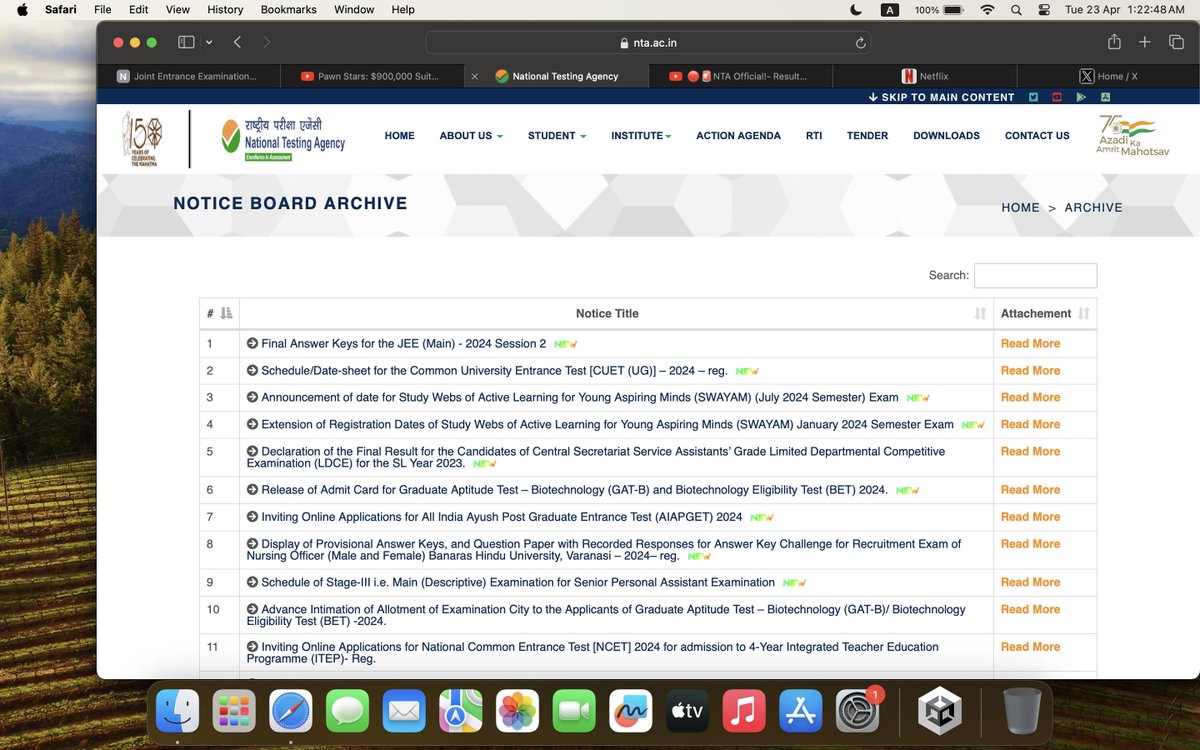
Task: Open Spotlight search in menu bar
Action: click(1015, 9)
